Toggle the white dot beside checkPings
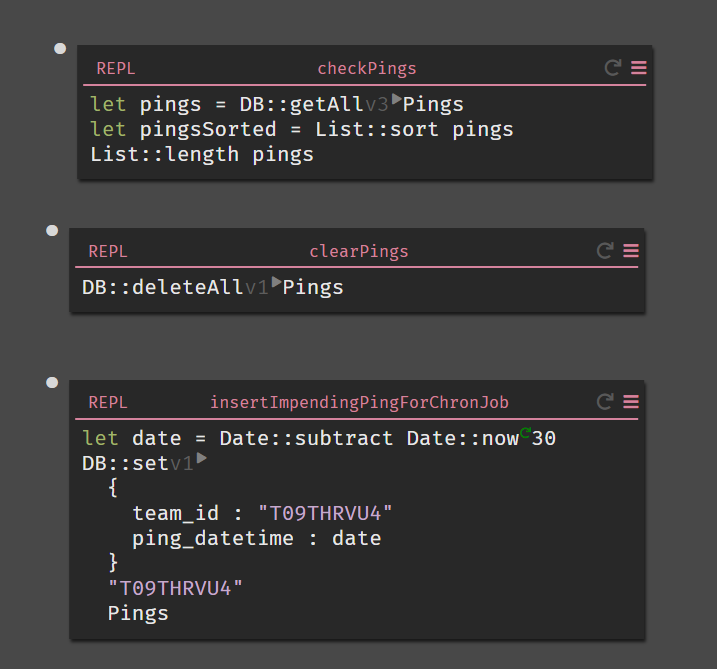The image size is (717, 669). point(60,48)
